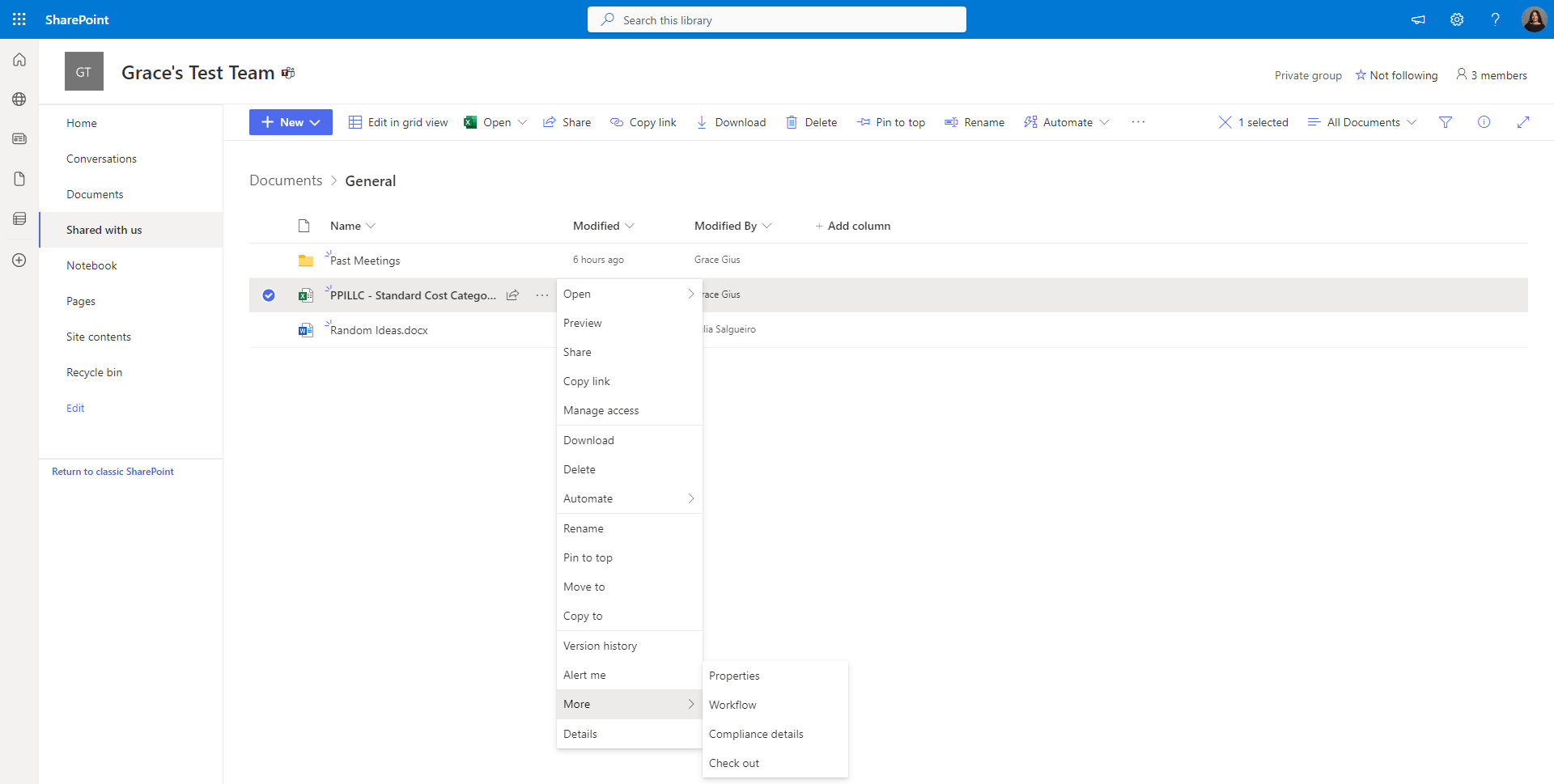Select Workflow in the More submenu
Viewport: 1554px width, 784px height.
[x=775, y=705]
